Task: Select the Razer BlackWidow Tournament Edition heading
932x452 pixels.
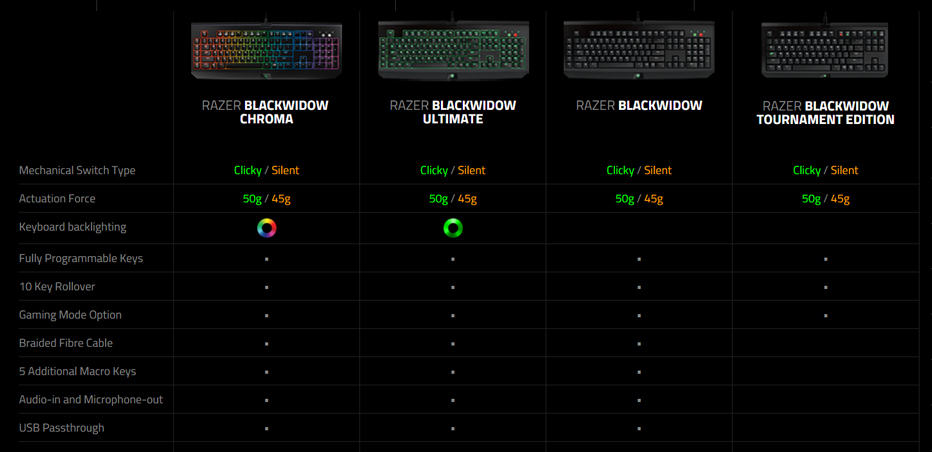Action: pyautogui.click(x=826, y=112)
